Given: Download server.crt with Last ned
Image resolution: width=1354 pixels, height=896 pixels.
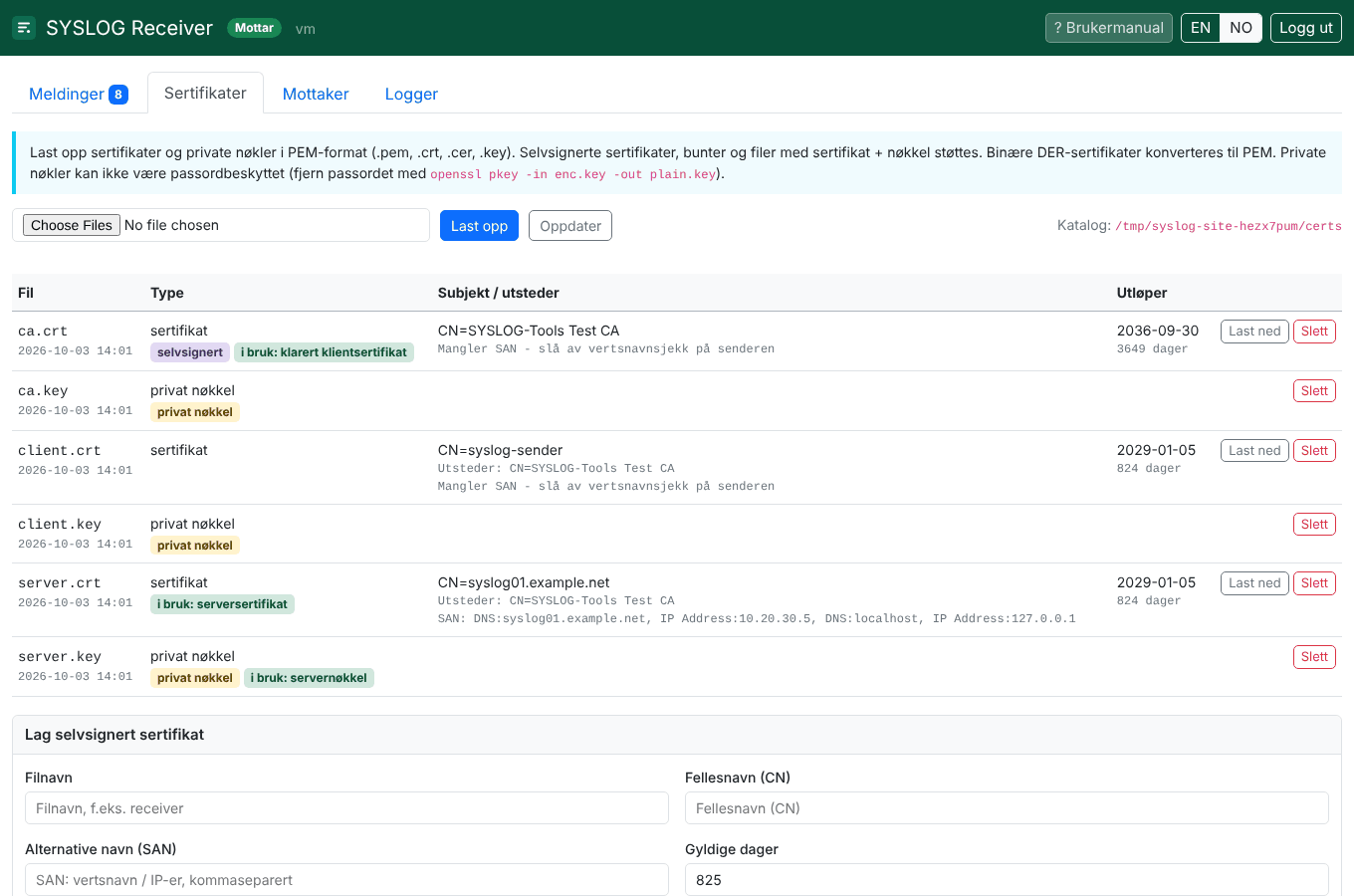Looking at the screenshot, I should (x=1254, y=583).
